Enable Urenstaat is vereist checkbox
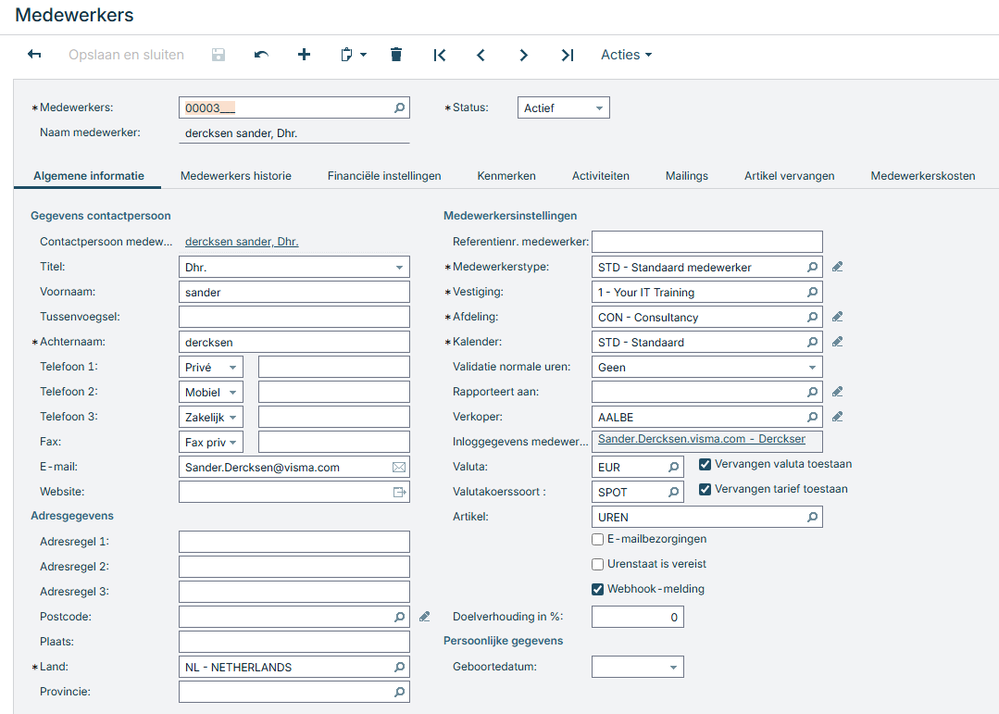The image size is (999, 714). pyautogui.click(x=598, y=564)
